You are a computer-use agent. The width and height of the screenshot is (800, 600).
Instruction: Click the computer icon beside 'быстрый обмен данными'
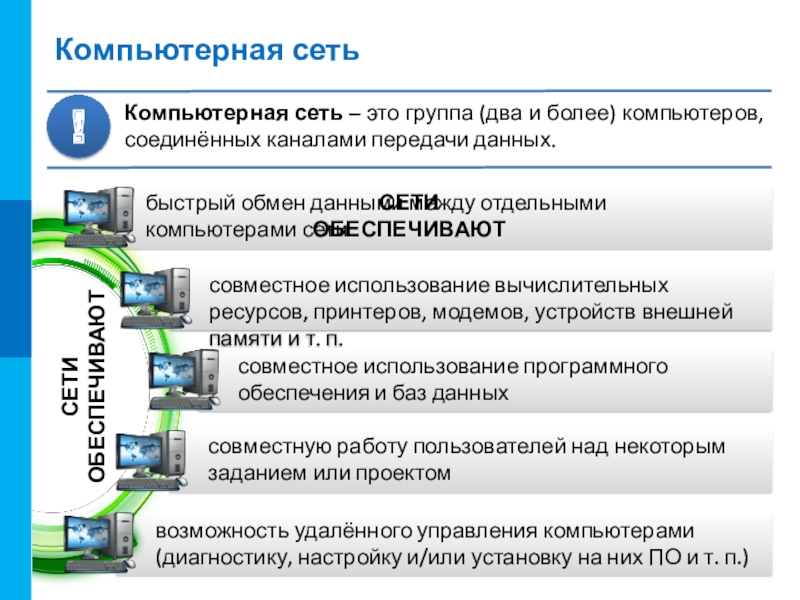click(x=99, y=216)
